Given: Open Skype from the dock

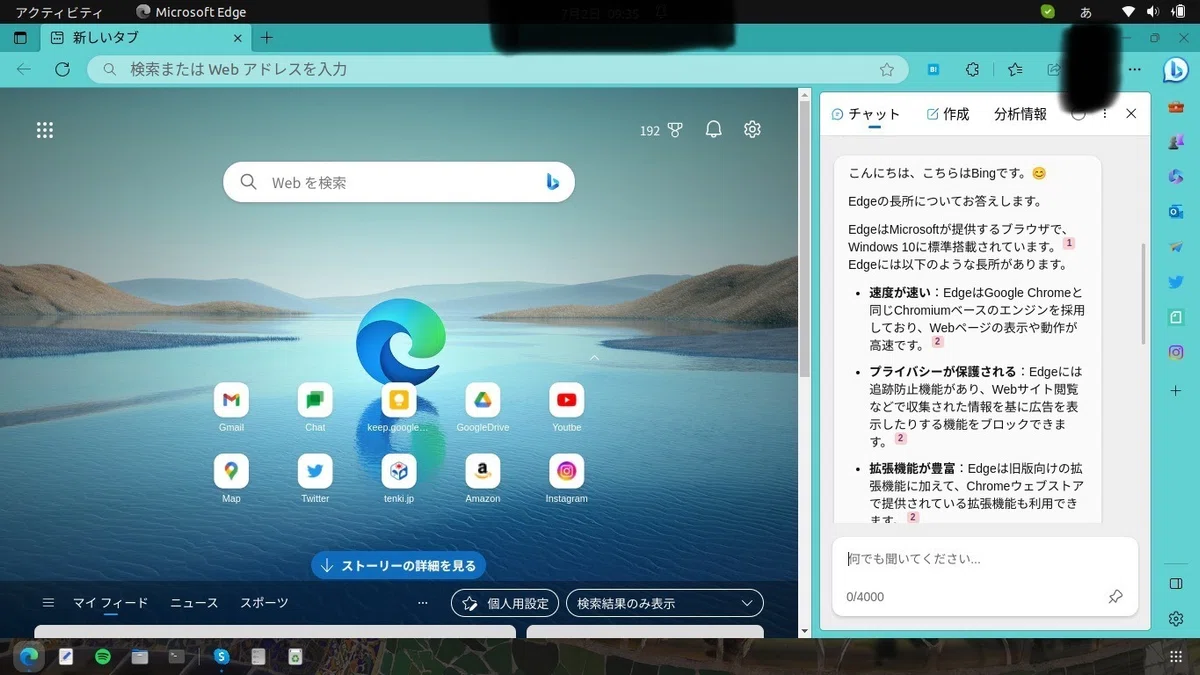Looking at the screenshot, I should tap(221, 657).
